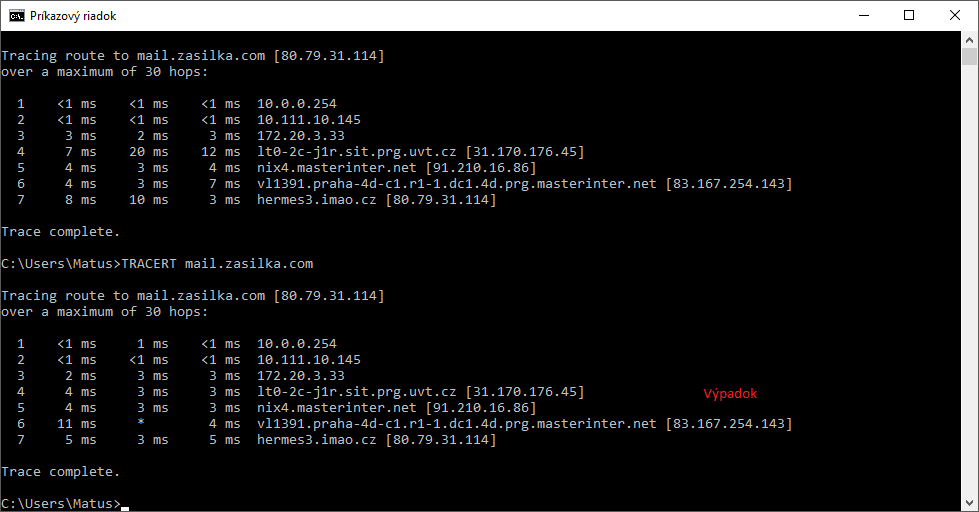Maximize the command prompt window
Viewport: 979px width, 512px height.
point(908,15)
